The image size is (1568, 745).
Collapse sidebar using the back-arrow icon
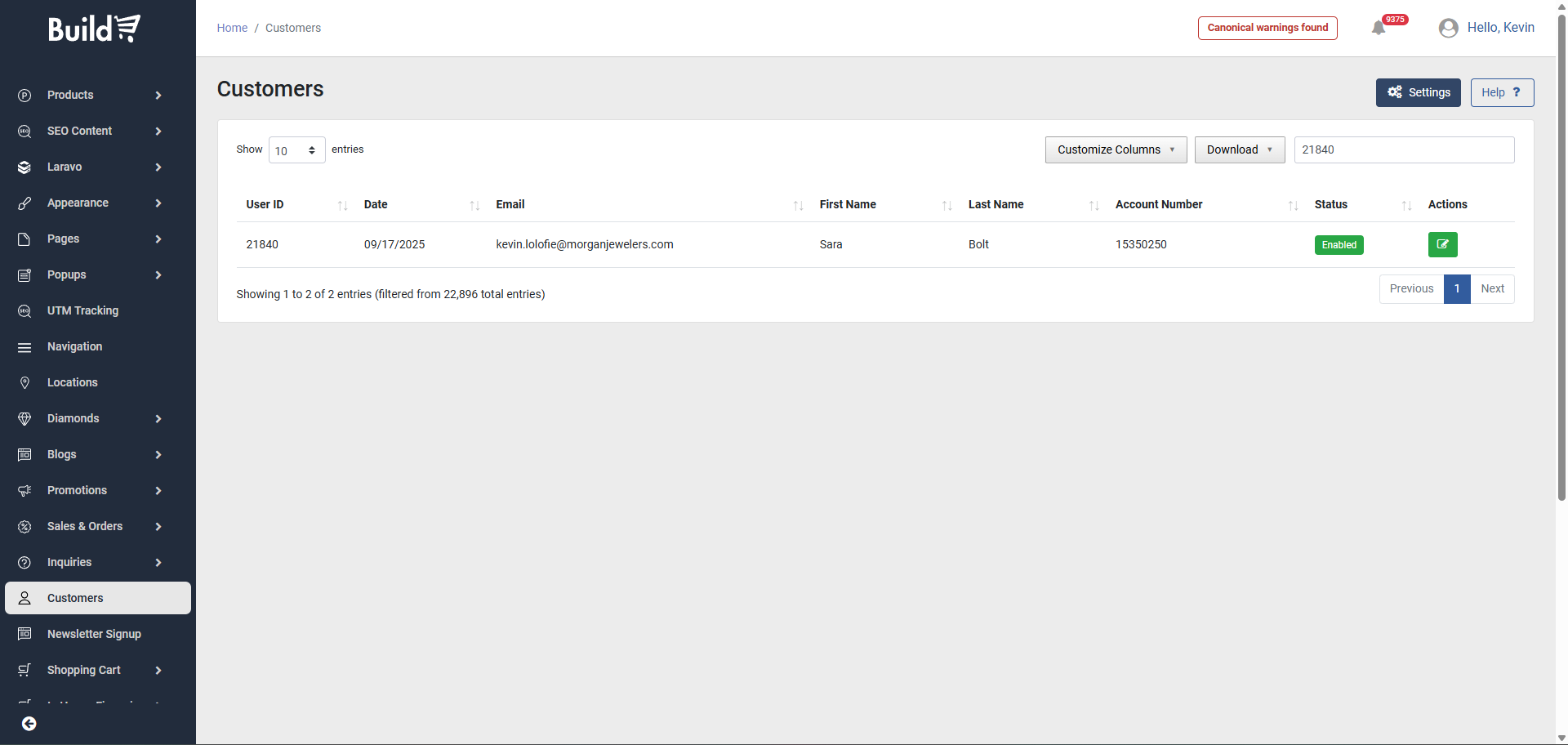click(x=29, y=724)
